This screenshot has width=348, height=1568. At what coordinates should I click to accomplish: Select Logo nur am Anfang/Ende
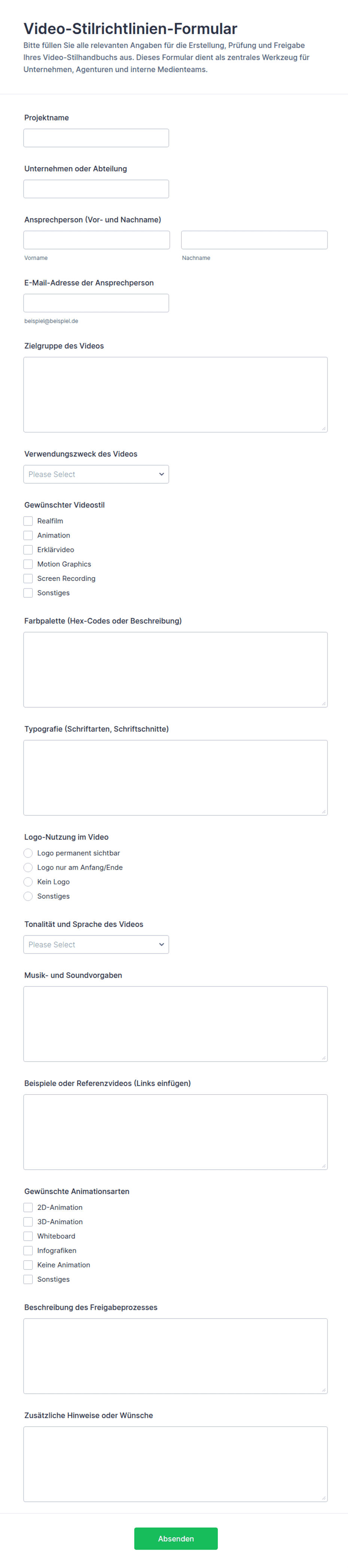coord(28,867)
